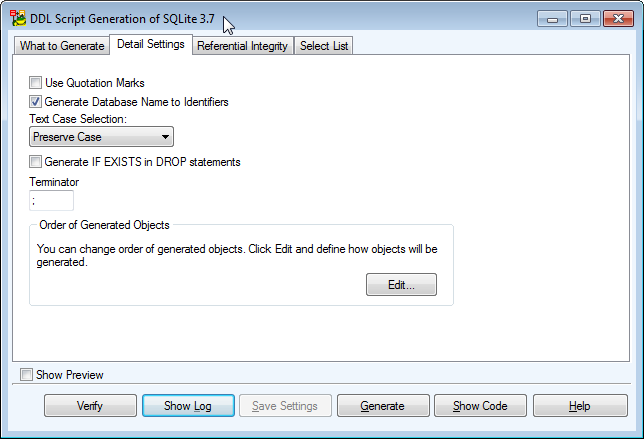Click the Generate button
The width and height of the screenshot is (644, 439).
(x=382, y=406)
